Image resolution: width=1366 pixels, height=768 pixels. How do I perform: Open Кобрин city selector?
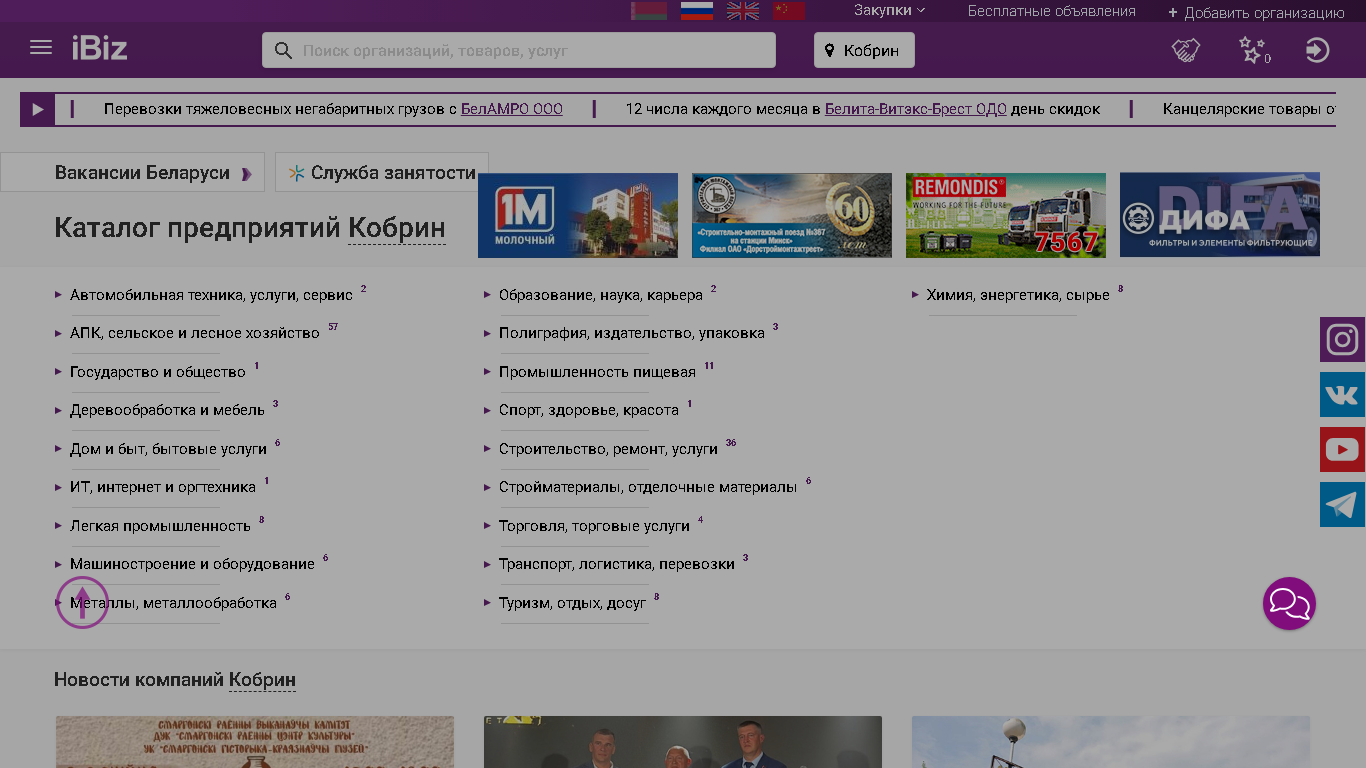[864, 50]
